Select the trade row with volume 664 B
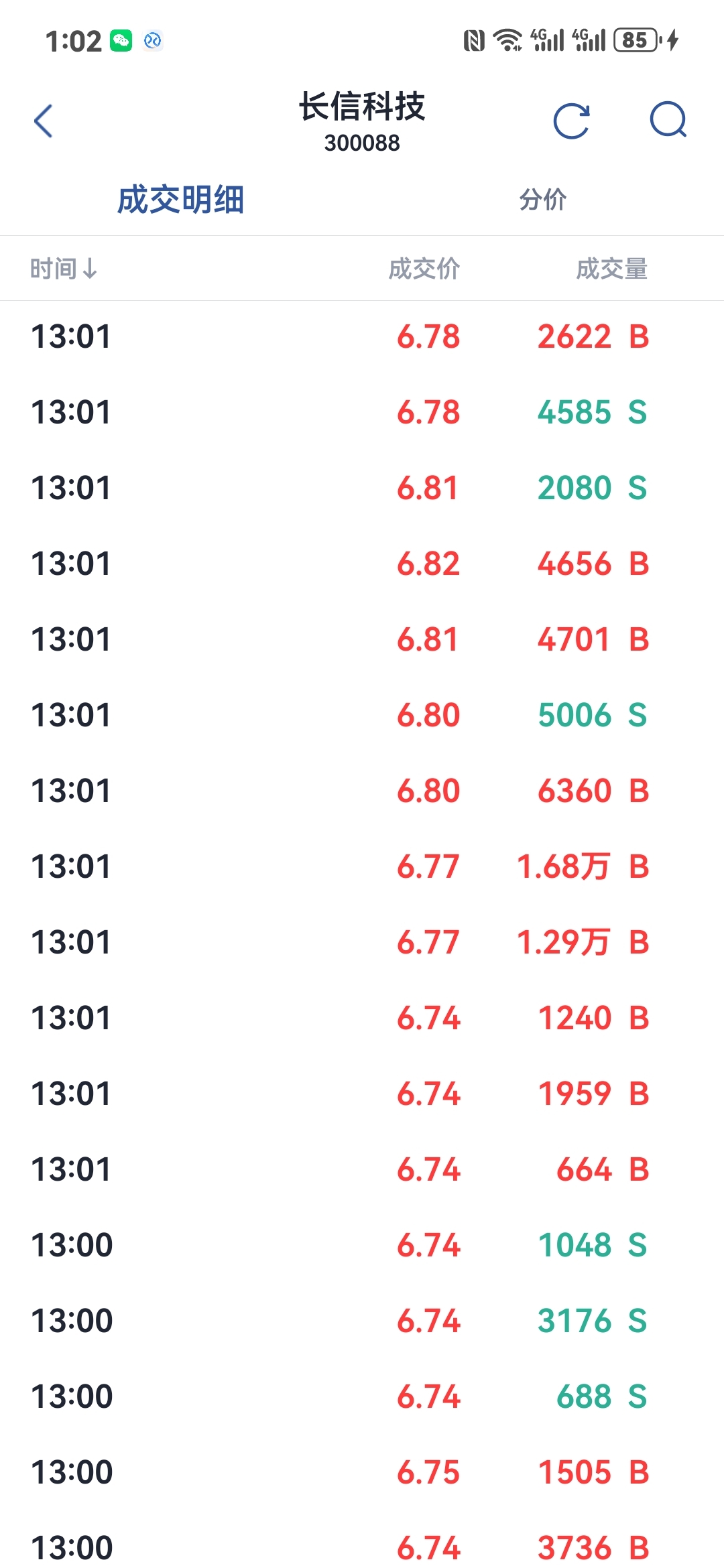The image size is (724, 1568). pyautogui.click(x=362, y=1169)
